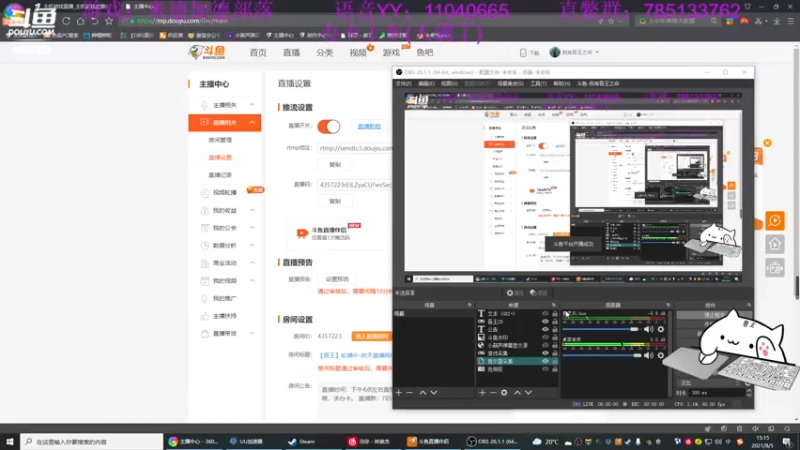Viewport: 800px width, 450px height.
Task: Open settings gear of OBS 麦克风 mixer channel
Action: [661, 329]
